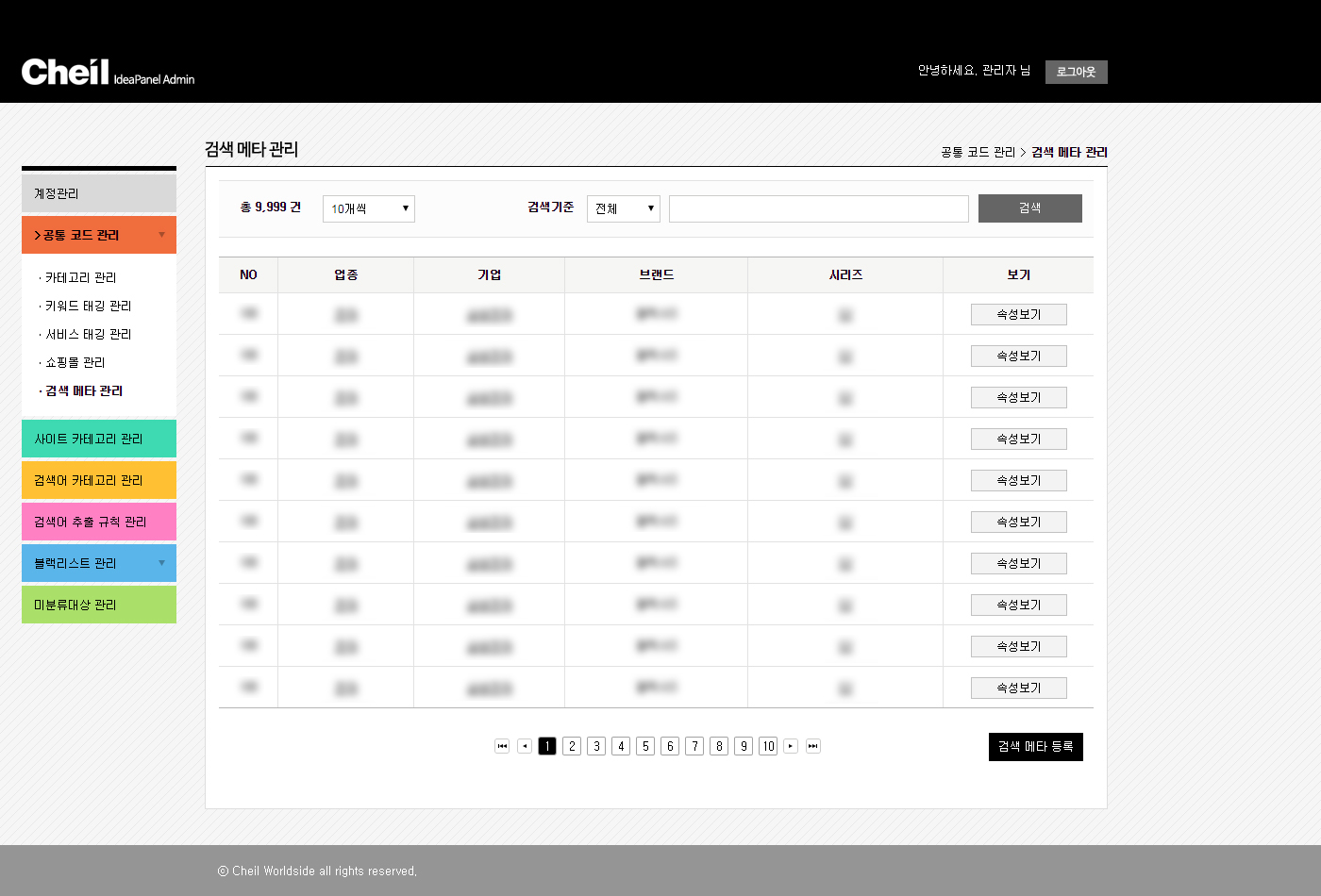Screen dimensions: 1321x896
Task: Go to page 5 in pagination
Action: [645, 746]
